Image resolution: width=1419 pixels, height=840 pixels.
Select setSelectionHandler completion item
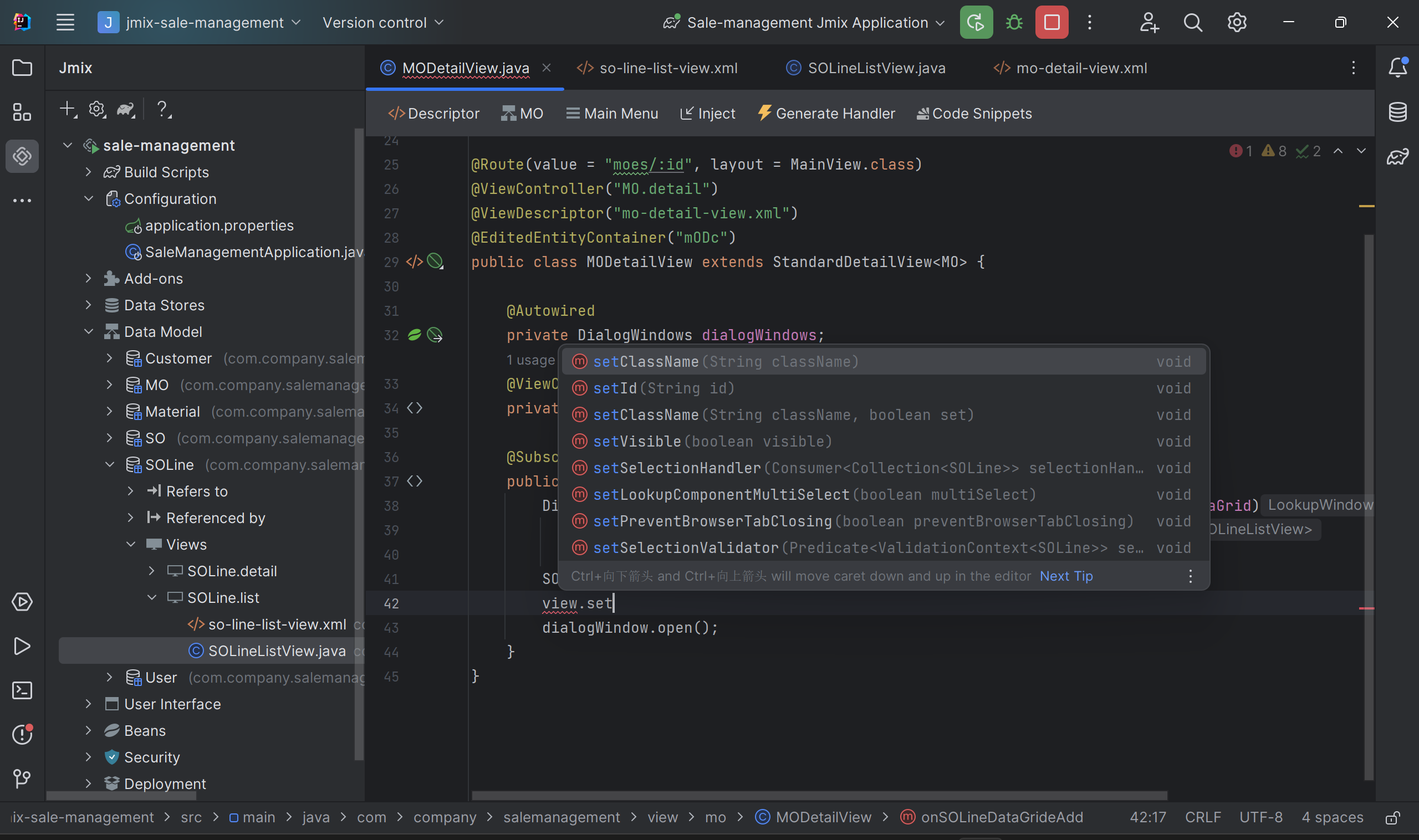click(x=883, y=468)
